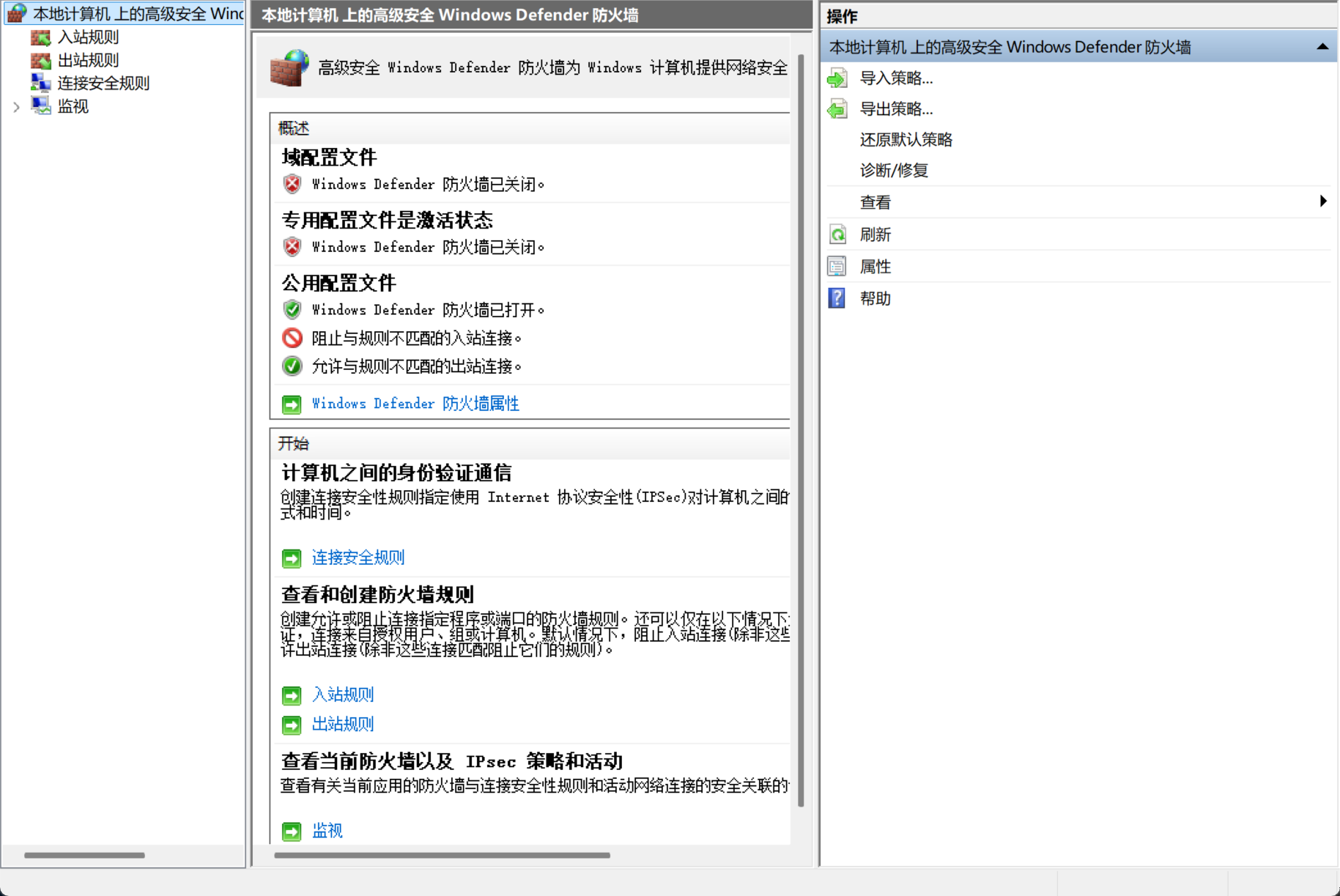Select 入站规则 in the left tree
The width and height of the screenshot is (1340, 896).
click(88, 37)
